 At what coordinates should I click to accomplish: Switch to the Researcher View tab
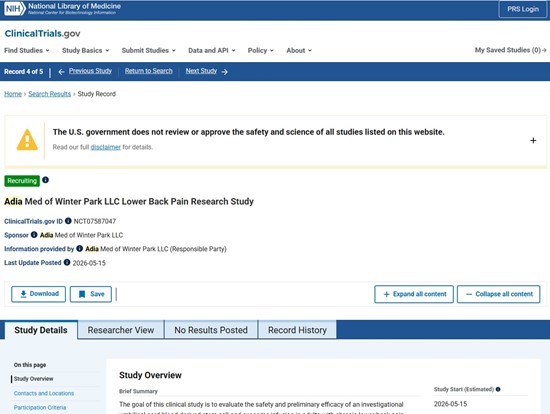(x=121, y=330)
